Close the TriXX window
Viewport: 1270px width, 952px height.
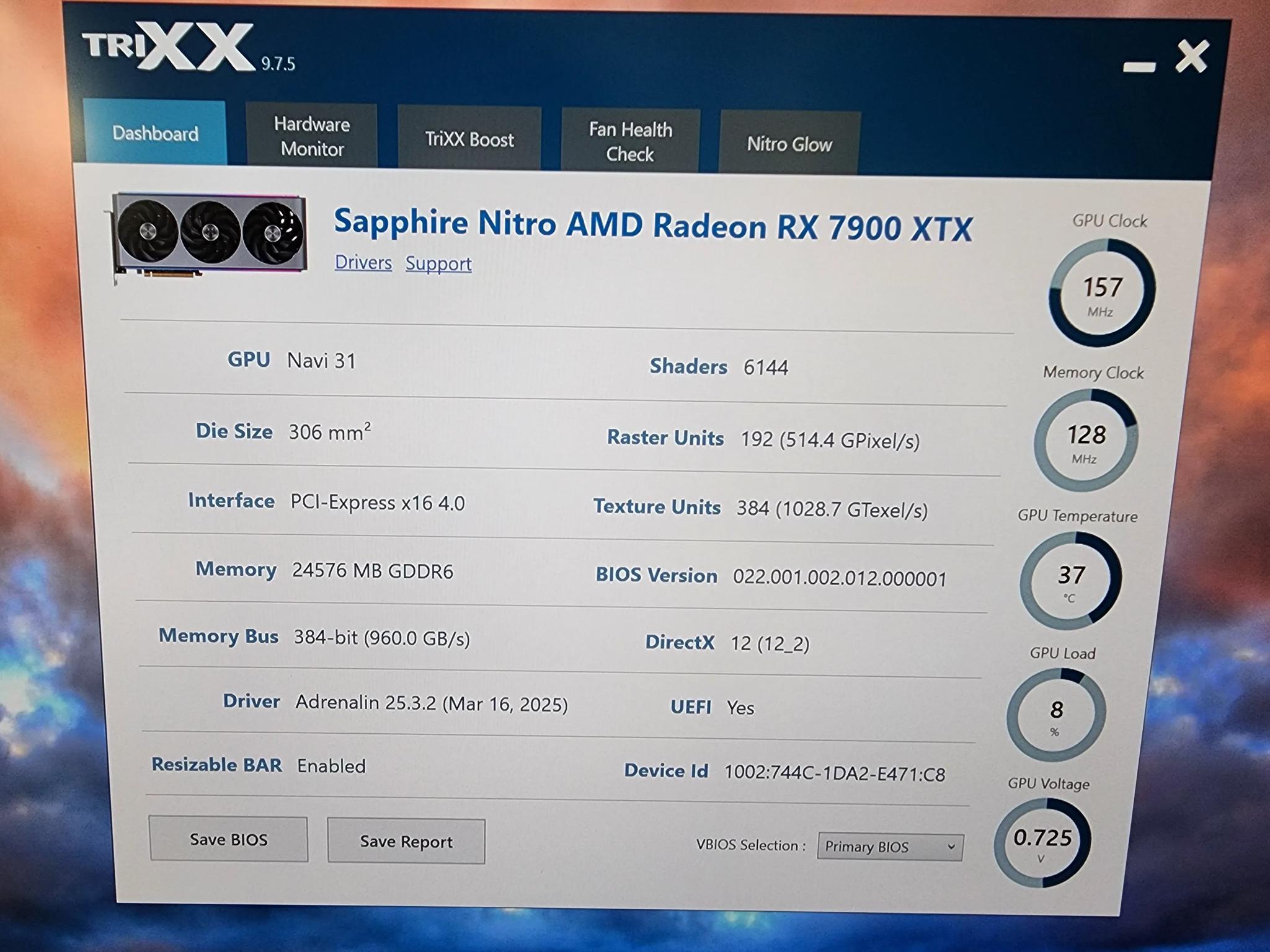(1192, 57)
